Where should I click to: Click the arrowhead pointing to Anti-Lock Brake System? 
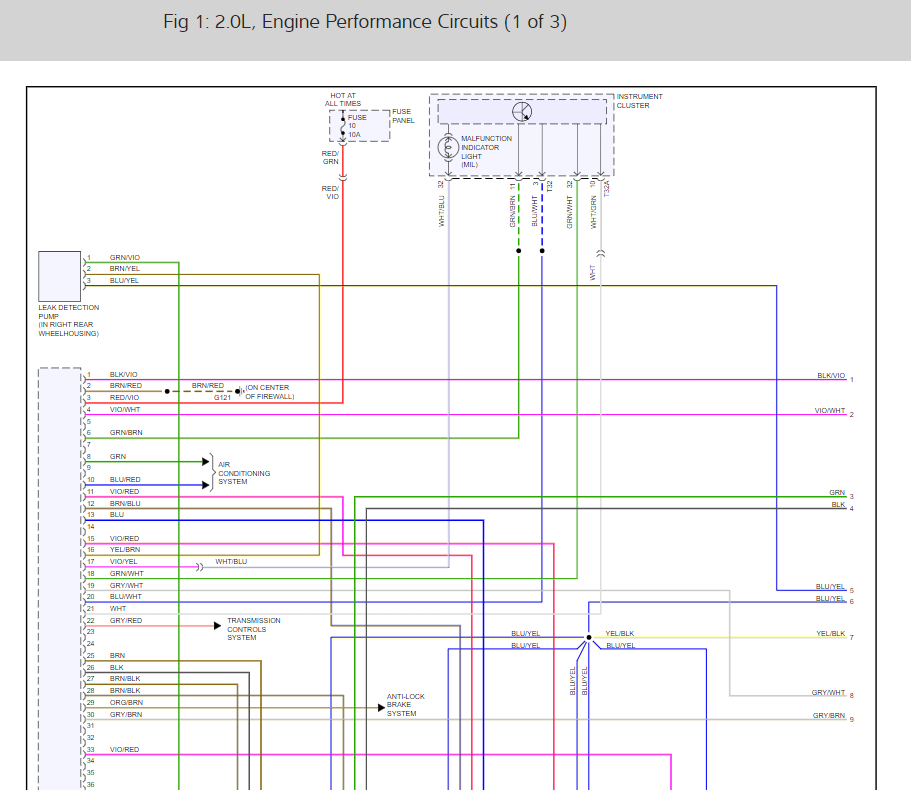tap(381, 707)
